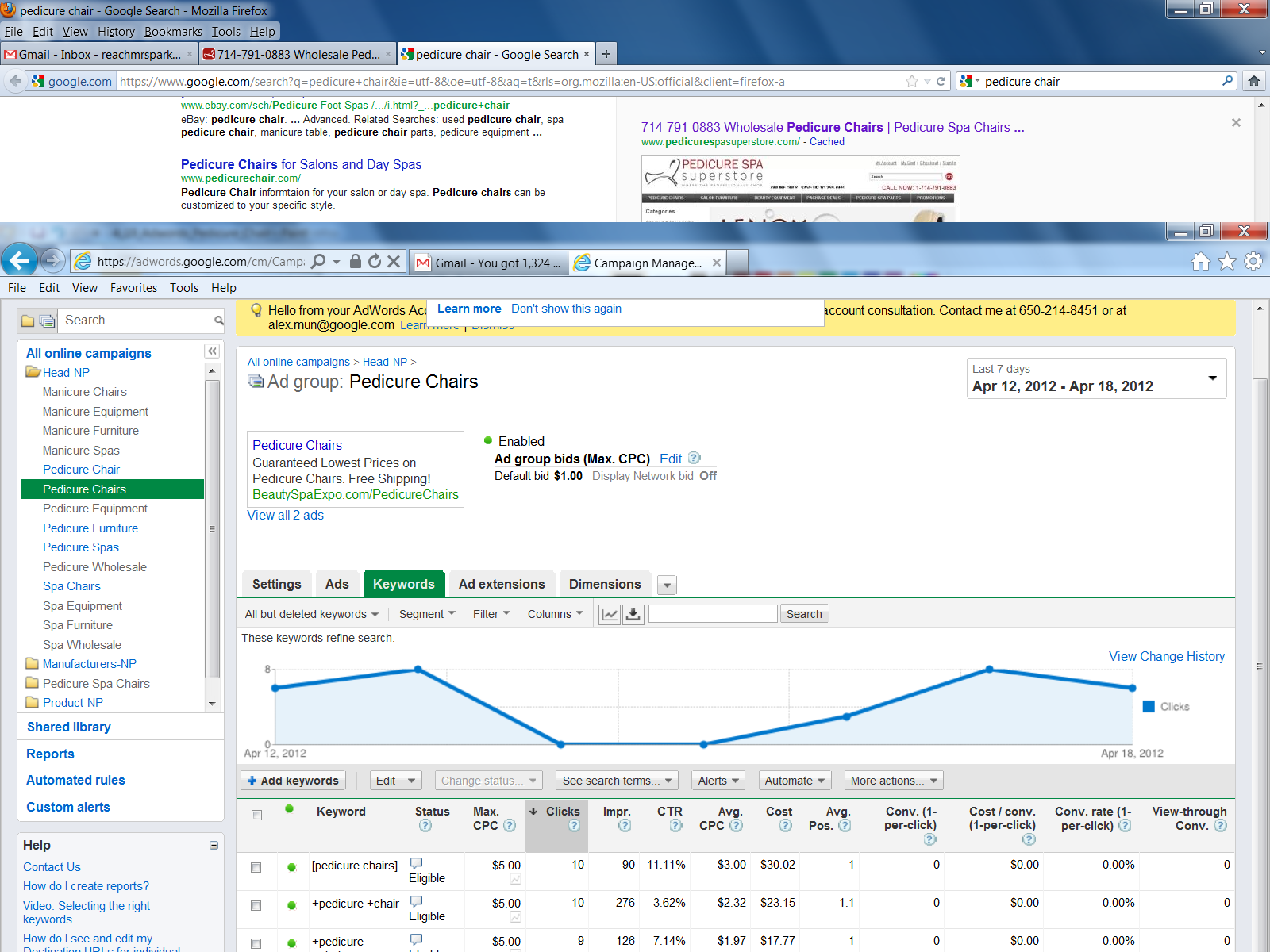
Task: Switch to the Ad extensions tab
Action: point(502,585)
